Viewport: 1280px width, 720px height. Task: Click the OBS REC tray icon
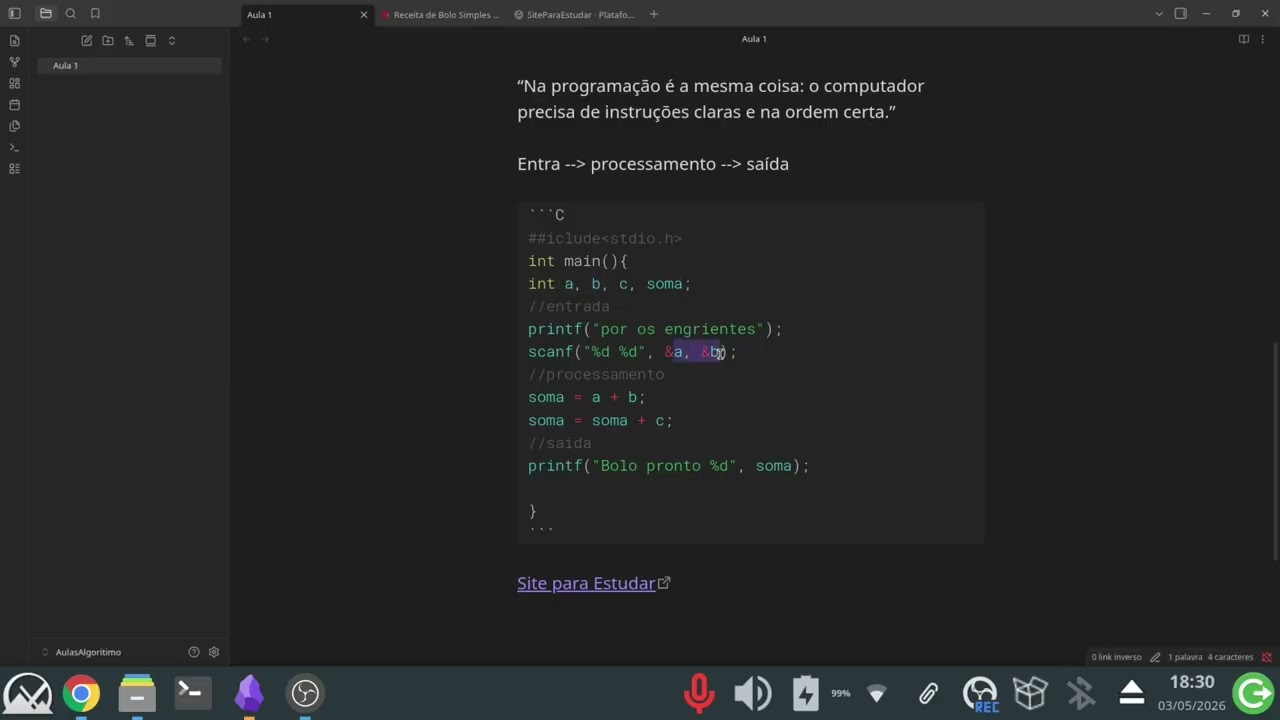(981, 694)
